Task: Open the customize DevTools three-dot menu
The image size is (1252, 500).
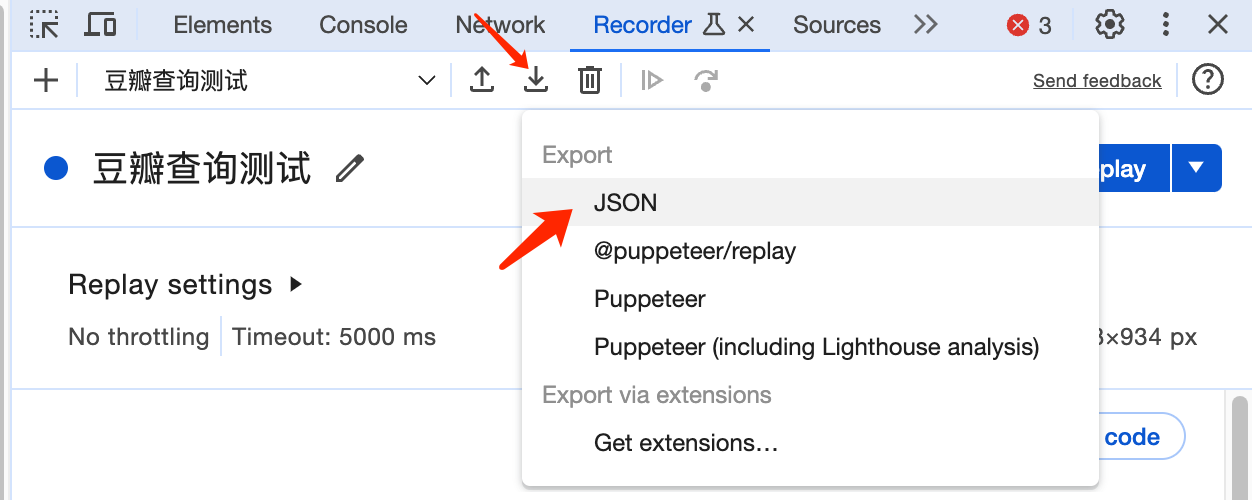Action: (1166, 25)
